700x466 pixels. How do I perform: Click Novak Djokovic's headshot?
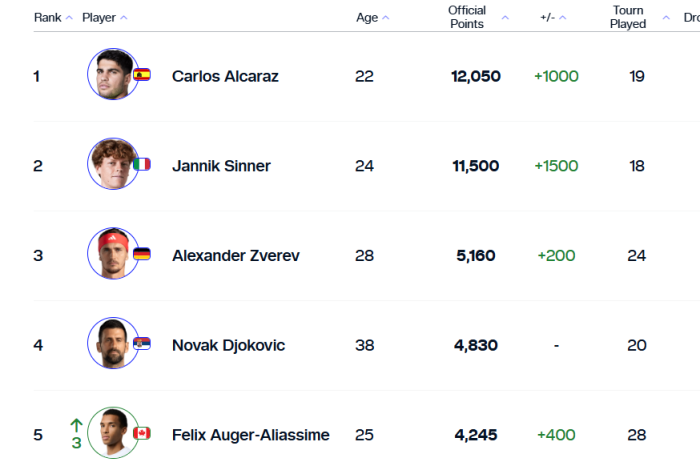[x=112, y=344]
